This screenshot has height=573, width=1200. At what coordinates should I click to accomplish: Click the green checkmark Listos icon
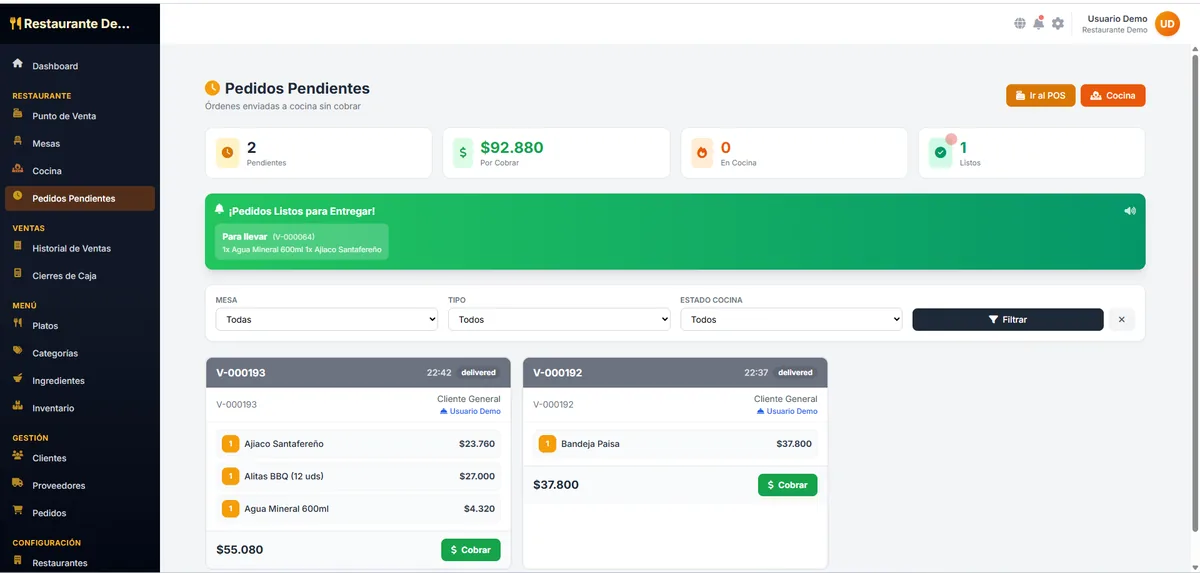click(940, 153)
